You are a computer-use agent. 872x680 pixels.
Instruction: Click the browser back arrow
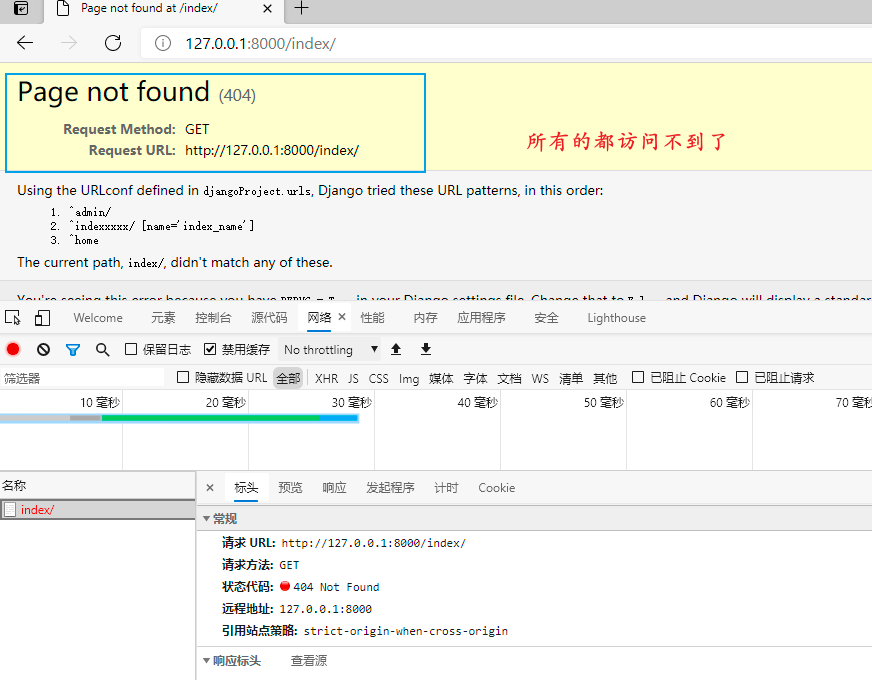tap(25, 43)
